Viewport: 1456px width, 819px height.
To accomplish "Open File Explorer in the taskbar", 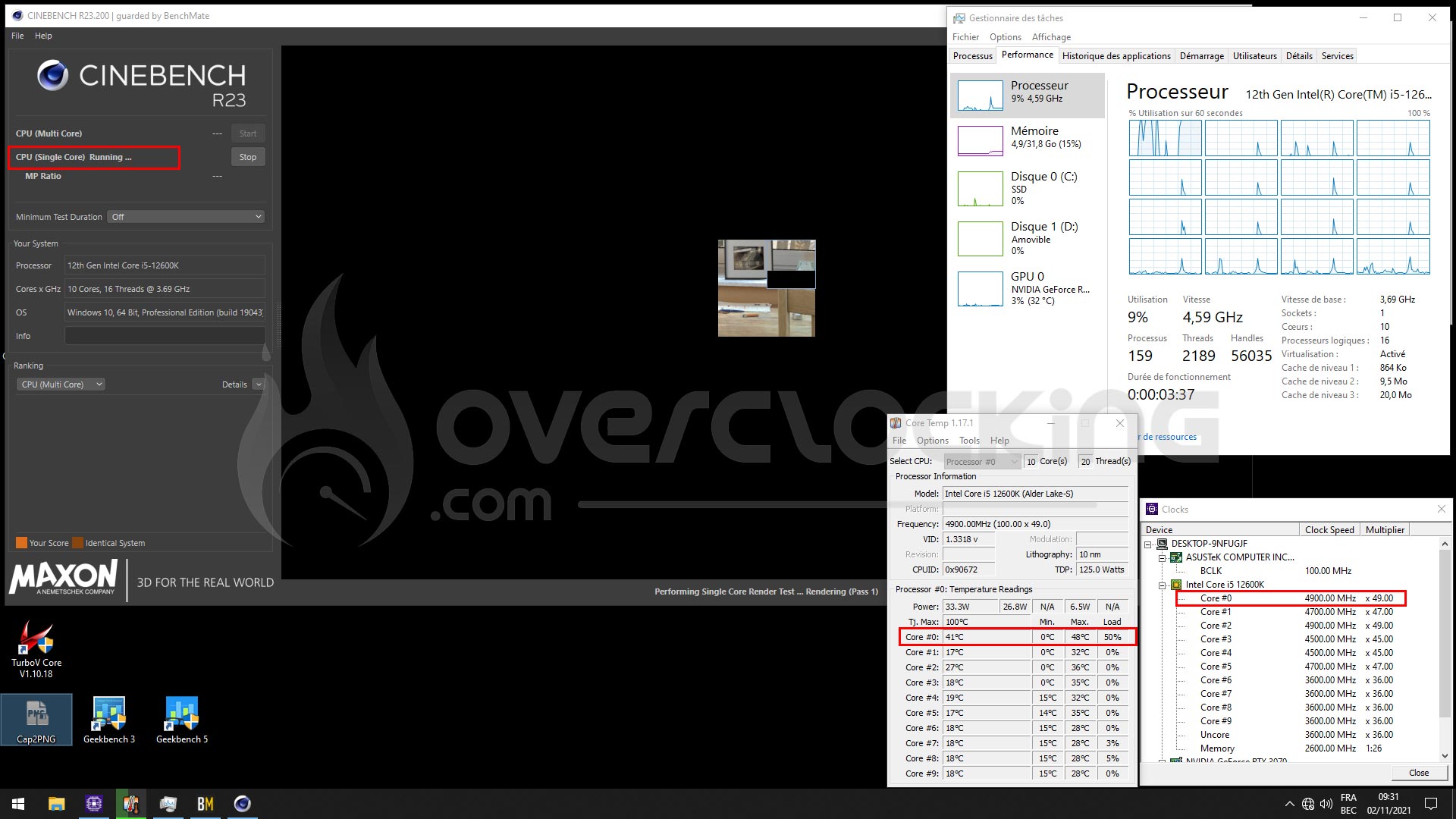I will 56,804.
